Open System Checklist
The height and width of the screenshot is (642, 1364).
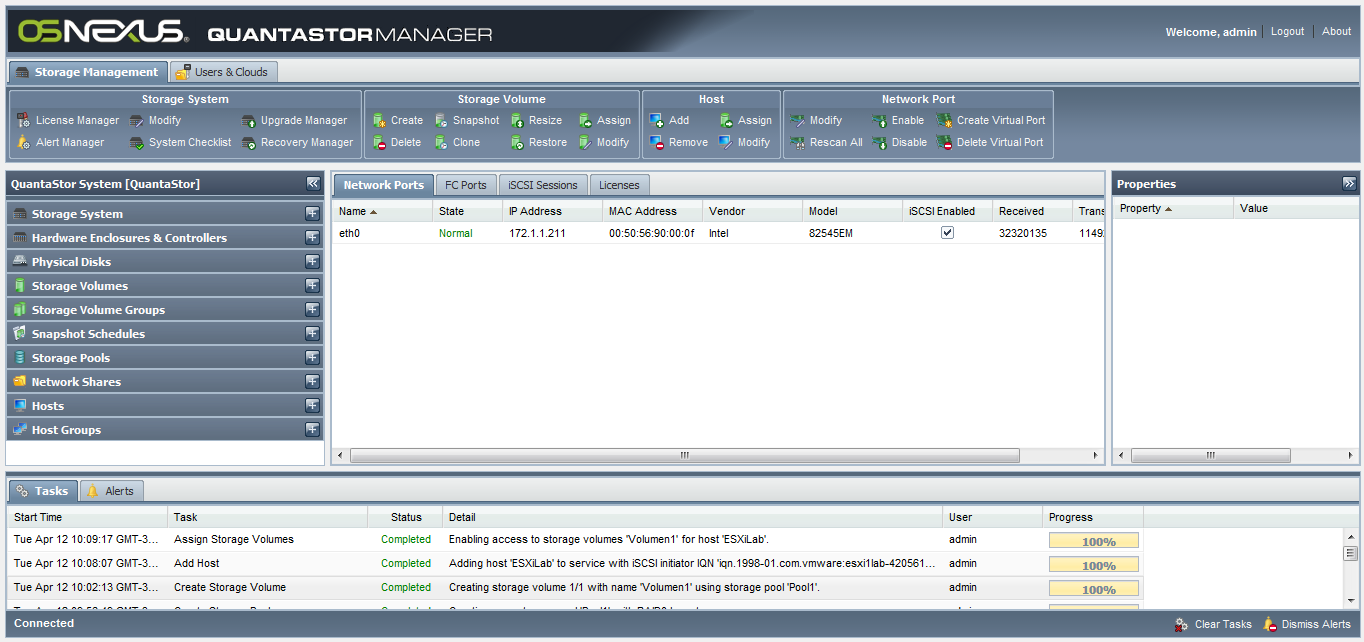tap(180, 142)
